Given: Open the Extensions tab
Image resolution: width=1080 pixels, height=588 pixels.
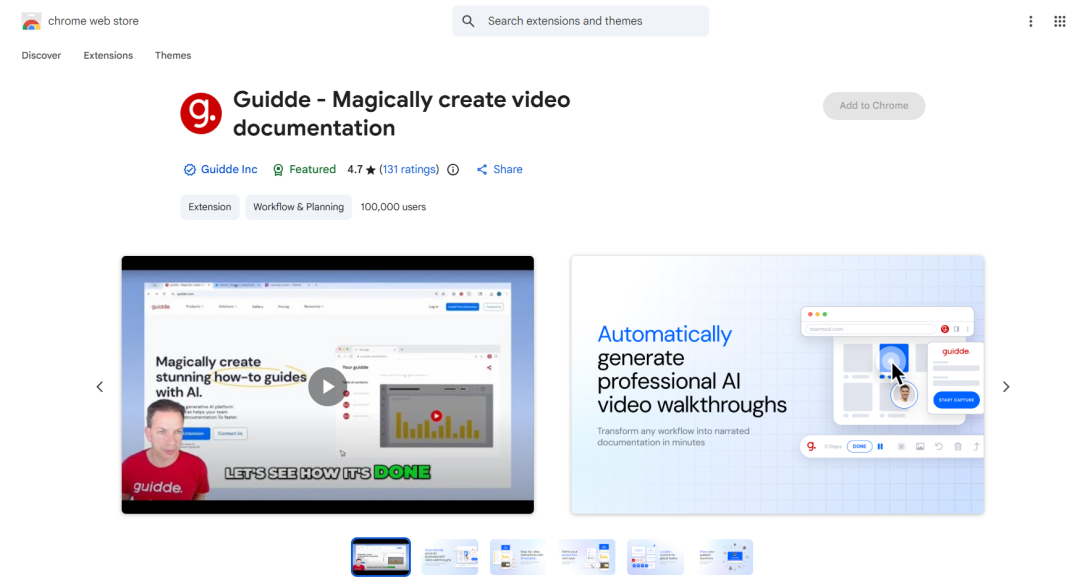Looking at the screenshot, I should pos(108,56).
